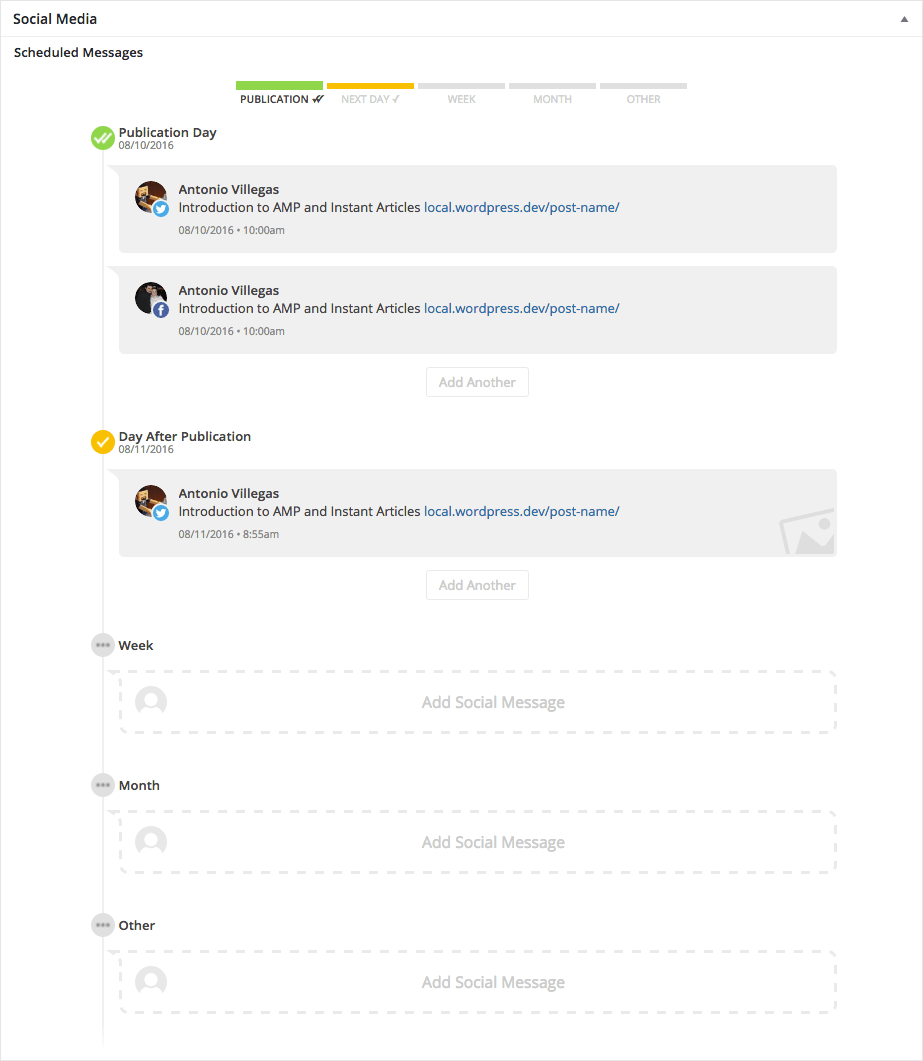The image size is (923, 1061).
Task: Add a social message for Month
Action: 493,842
